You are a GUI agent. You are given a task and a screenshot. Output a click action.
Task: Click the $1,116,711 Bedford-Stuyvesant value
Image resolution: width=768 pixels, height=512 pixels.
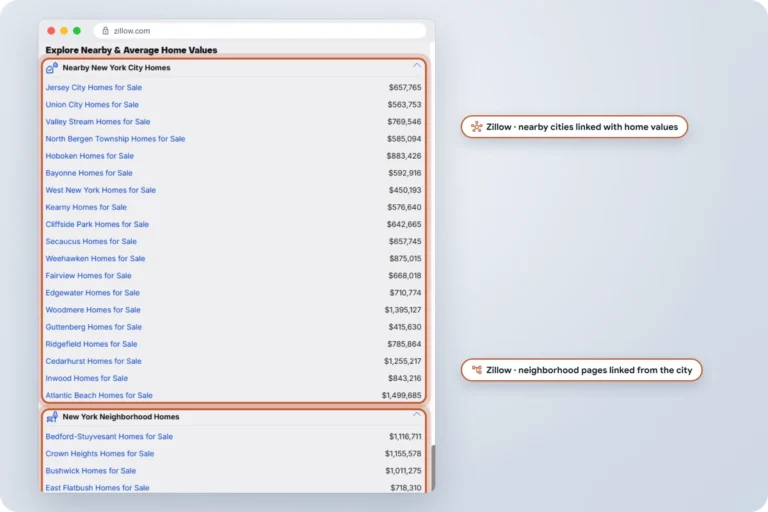click(406, 437)
